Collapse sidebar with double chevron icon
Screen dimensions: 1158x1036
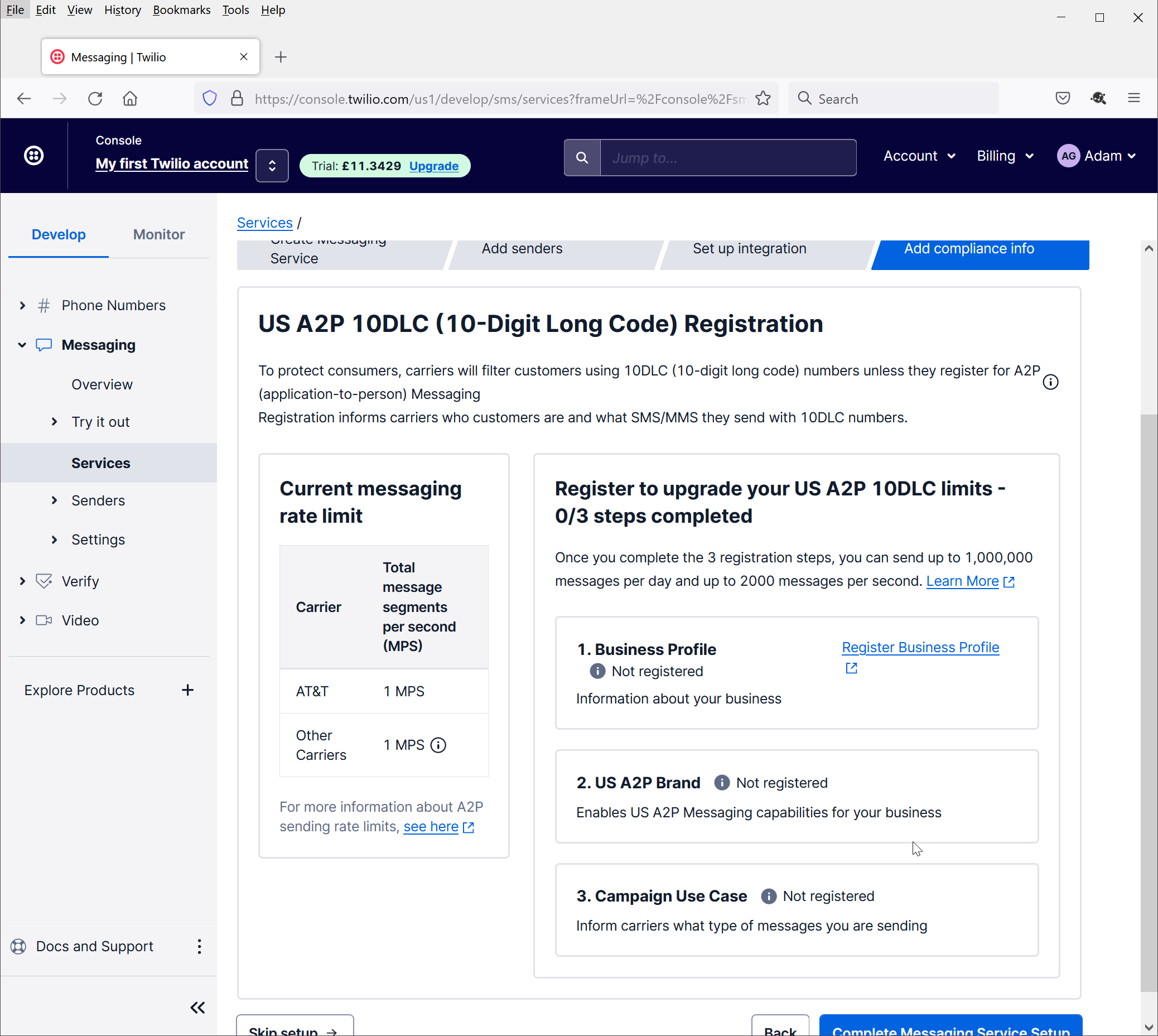point(197,1008)
